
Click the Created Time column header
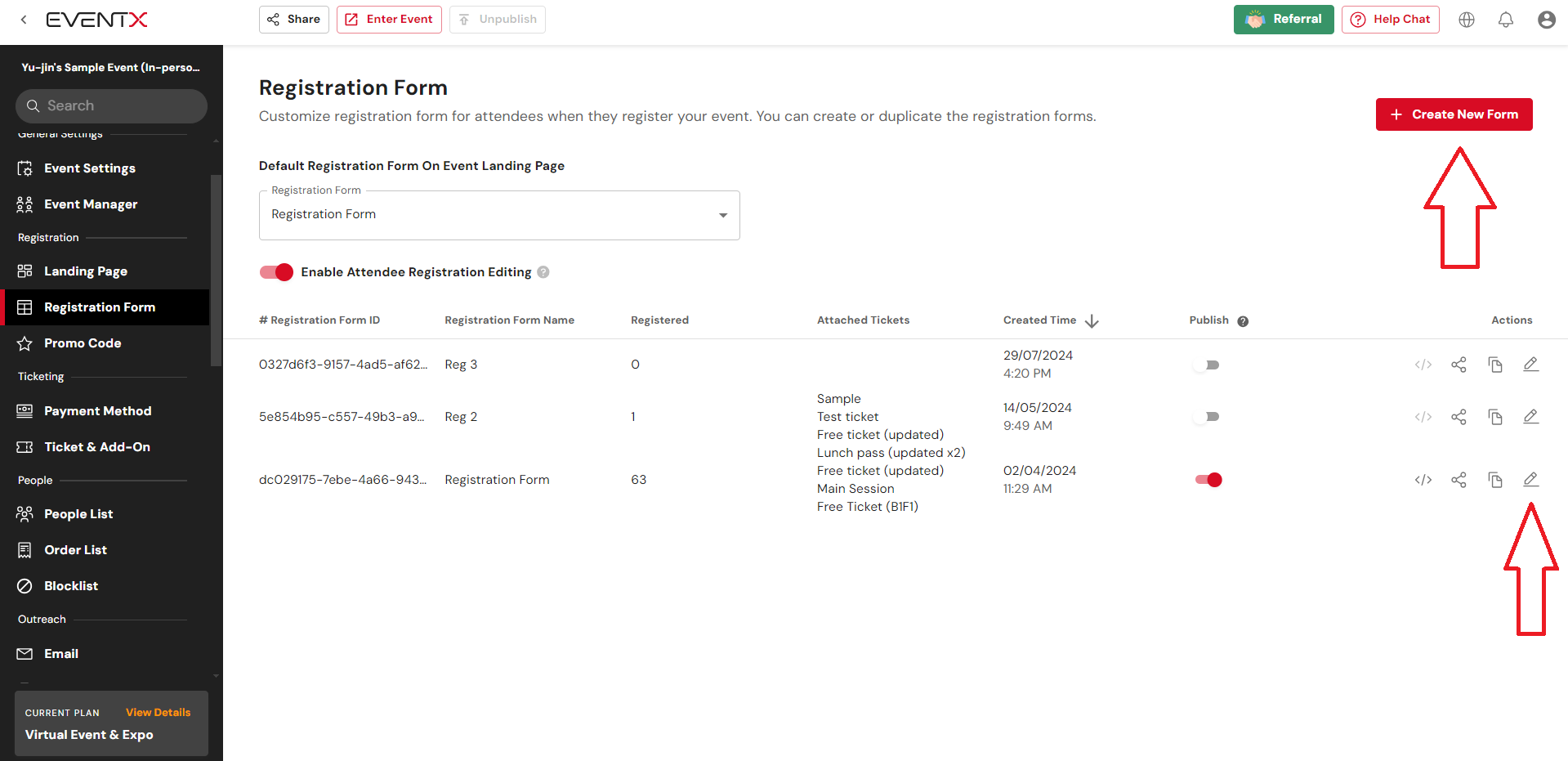(x=1039, y=320)
